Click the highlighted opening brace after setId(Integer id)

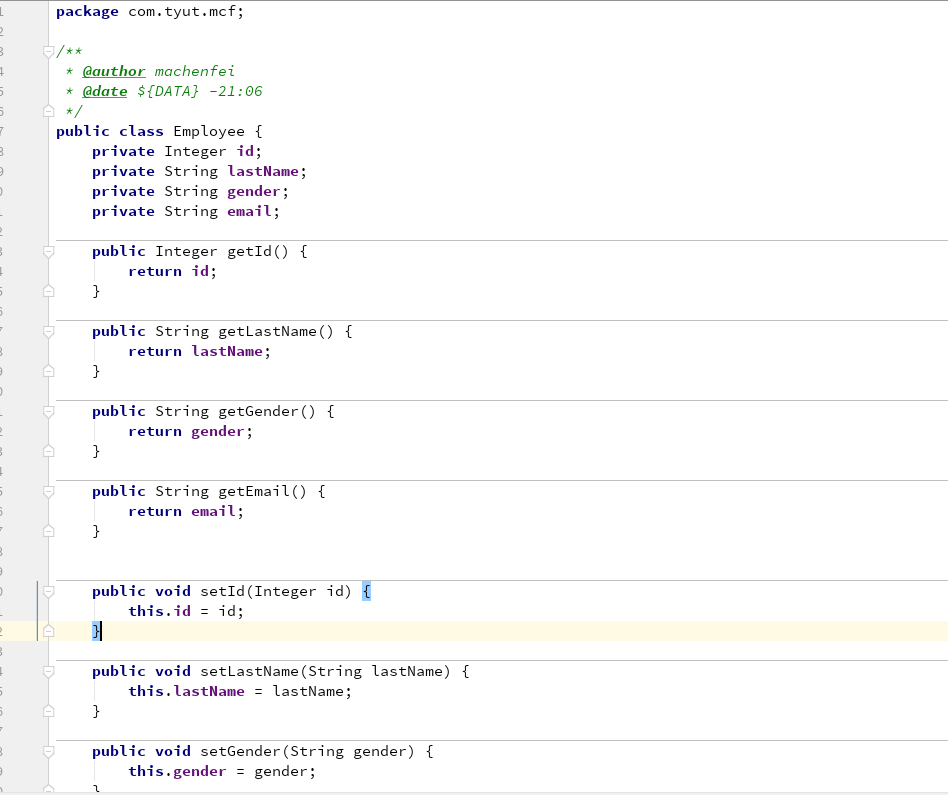[366, 591]
